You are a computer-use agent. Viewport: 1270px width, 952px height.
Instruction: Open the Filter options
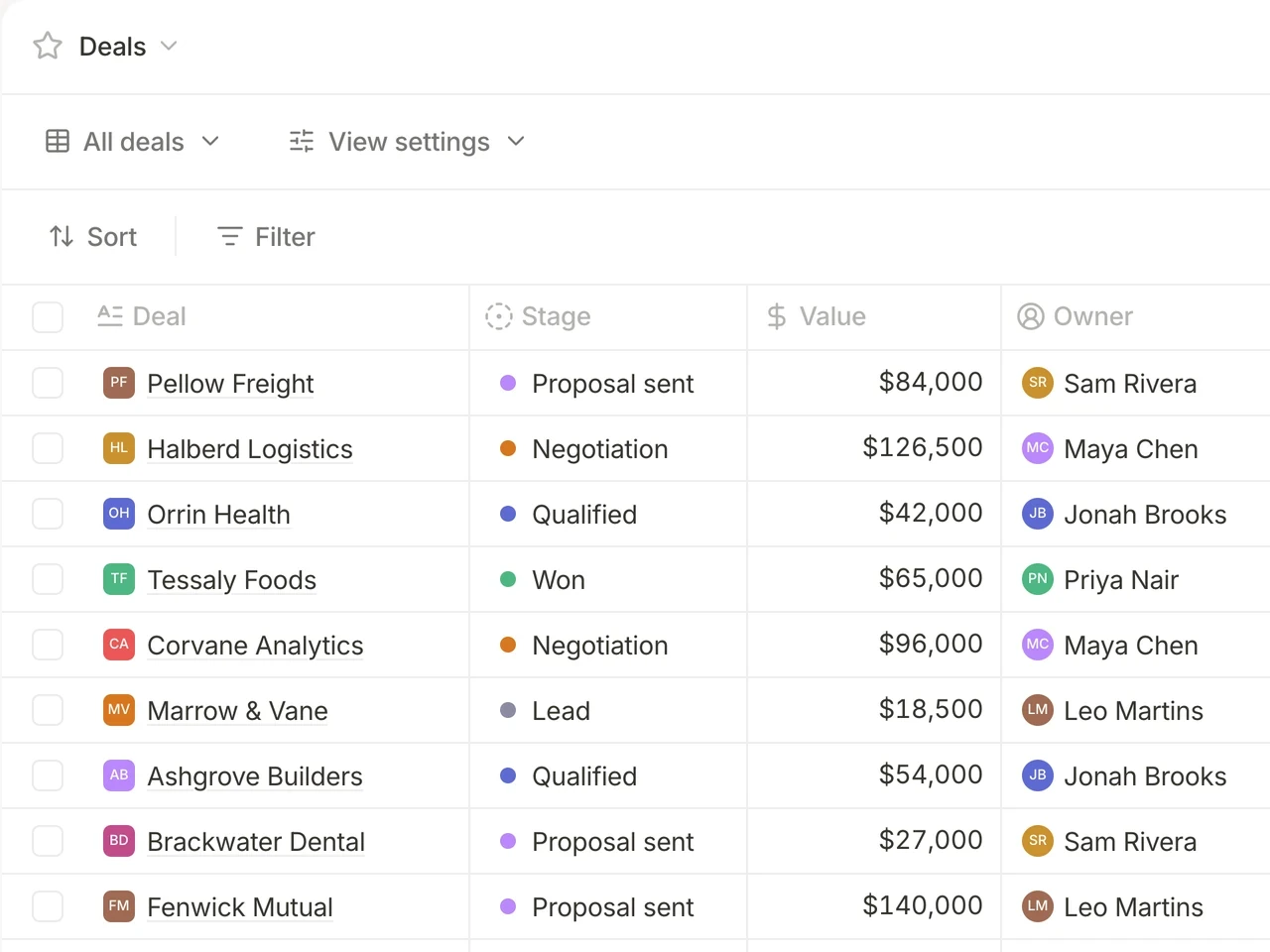click(x=266, y=236)
